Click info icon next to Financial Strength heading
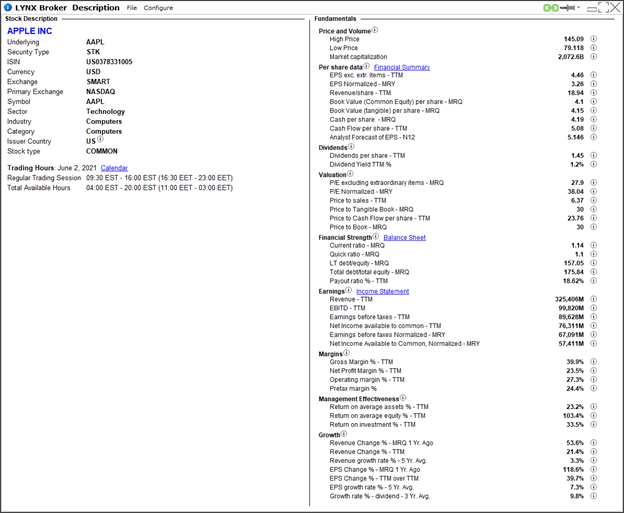Viewport: 624px width, 513px height. [x=376, y=236]
